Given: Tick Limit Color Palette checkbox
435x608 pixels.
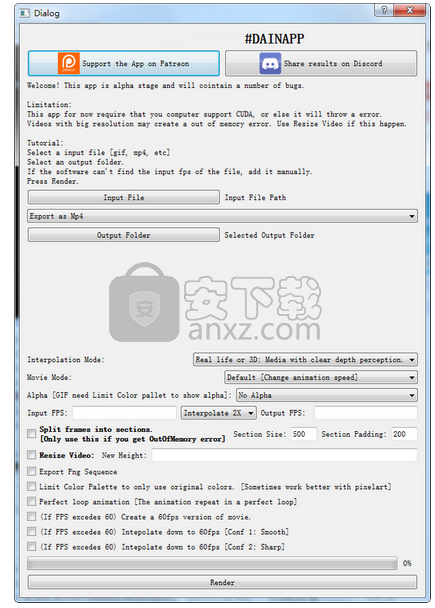Looking at the screenshot, I should [x=32, y=486].
